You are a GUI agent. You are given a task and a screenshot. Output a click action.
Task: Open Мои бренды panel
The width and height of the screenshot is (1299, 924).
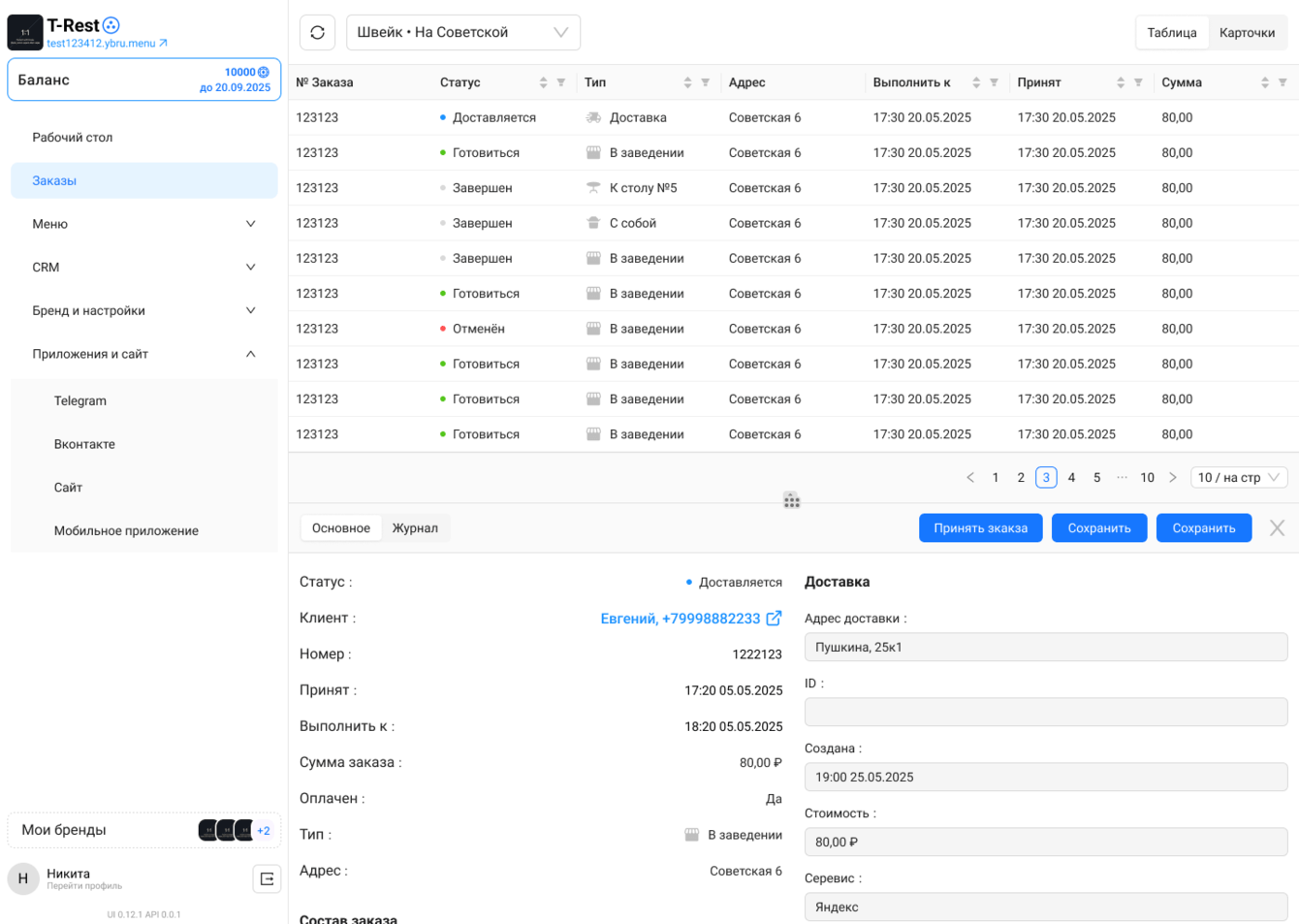click(x=144, y=830)
